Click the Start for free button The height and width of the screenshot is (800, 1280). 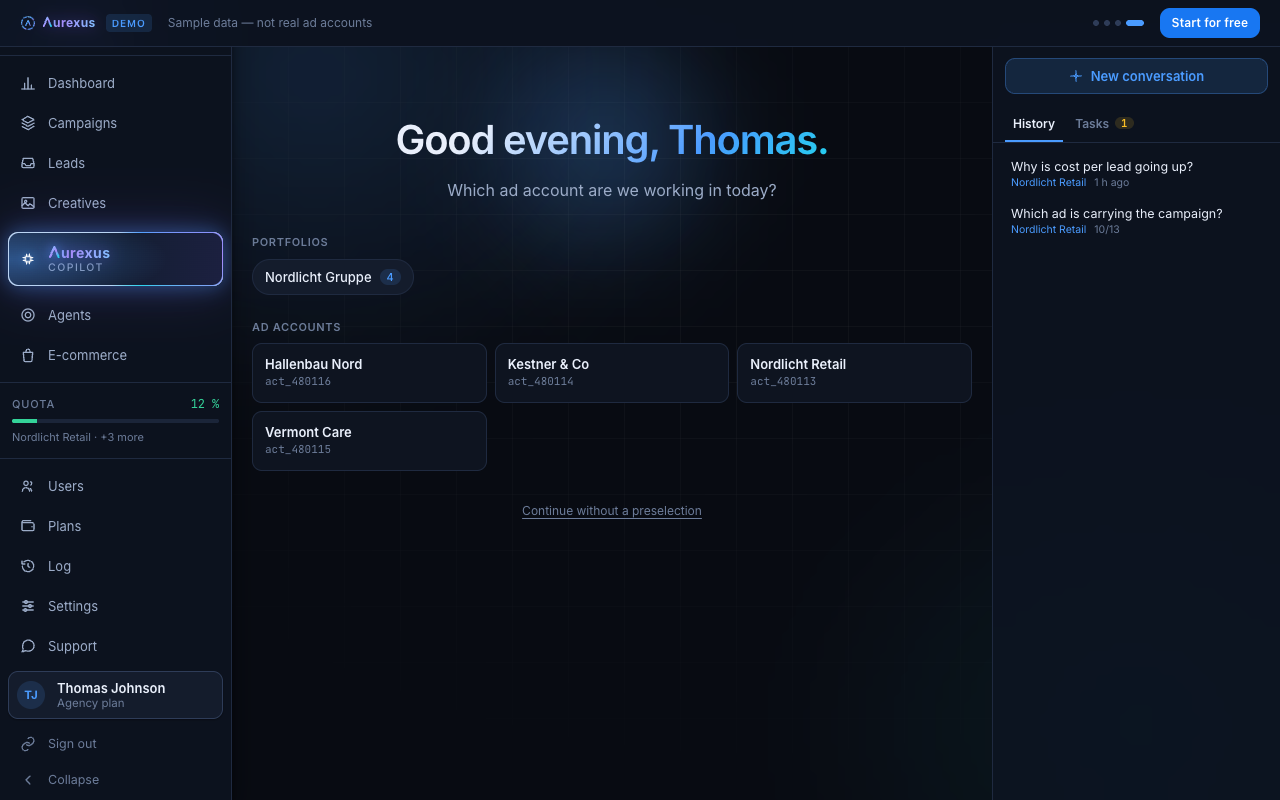click(1210, 23)
